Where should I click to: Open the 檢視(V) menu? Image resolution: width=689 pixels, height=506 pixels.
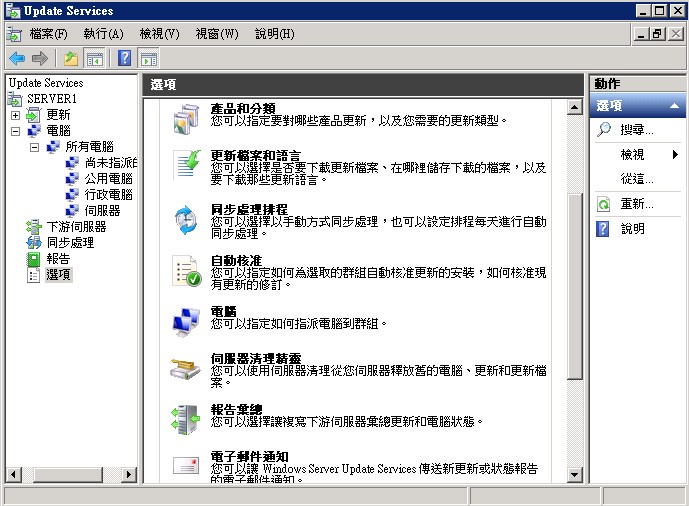click(159, 34)
